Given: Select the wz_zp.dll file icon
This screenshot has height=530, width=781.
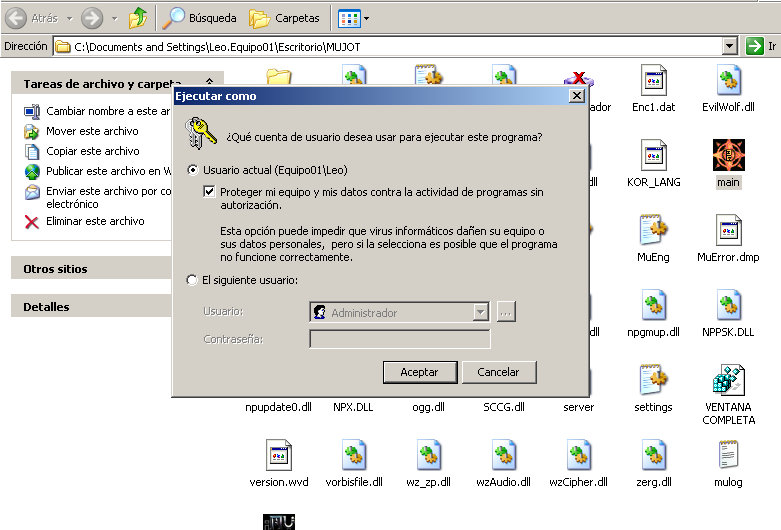Looking at the screenshot, I should [x=429, y=455].
